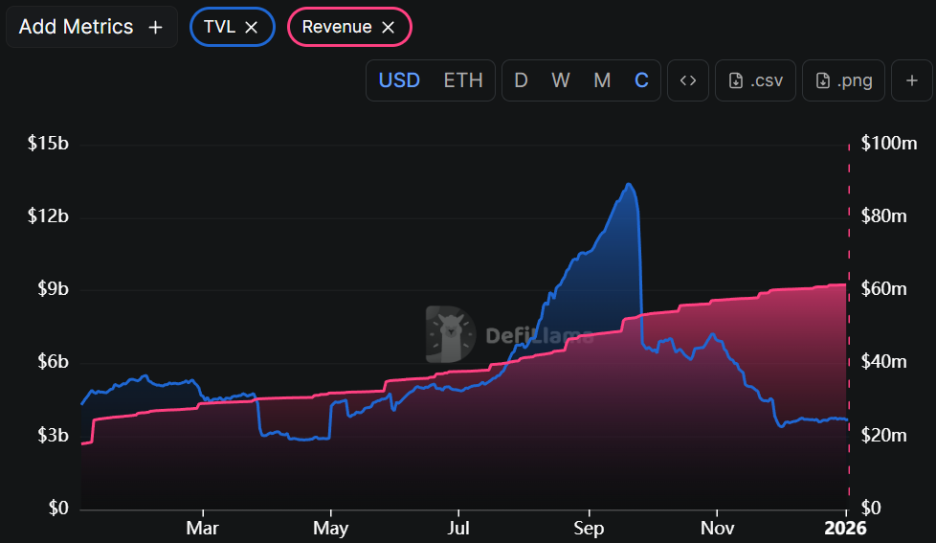
Task: Click the $80m right axis label
Action: tap(883, 216)
